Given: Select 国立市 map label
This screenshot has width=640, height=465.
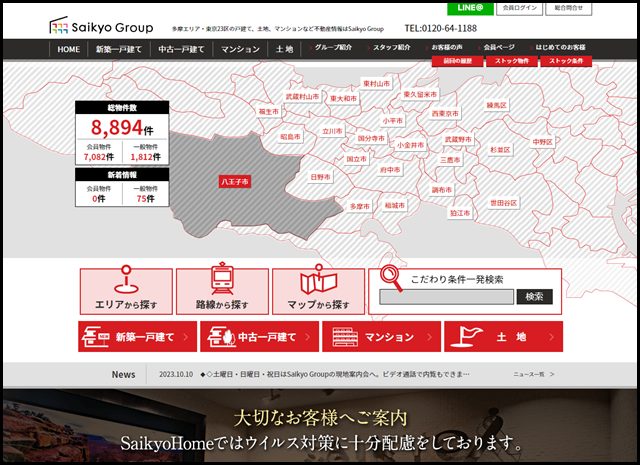Looking at the screenshot, I should 356,159.
